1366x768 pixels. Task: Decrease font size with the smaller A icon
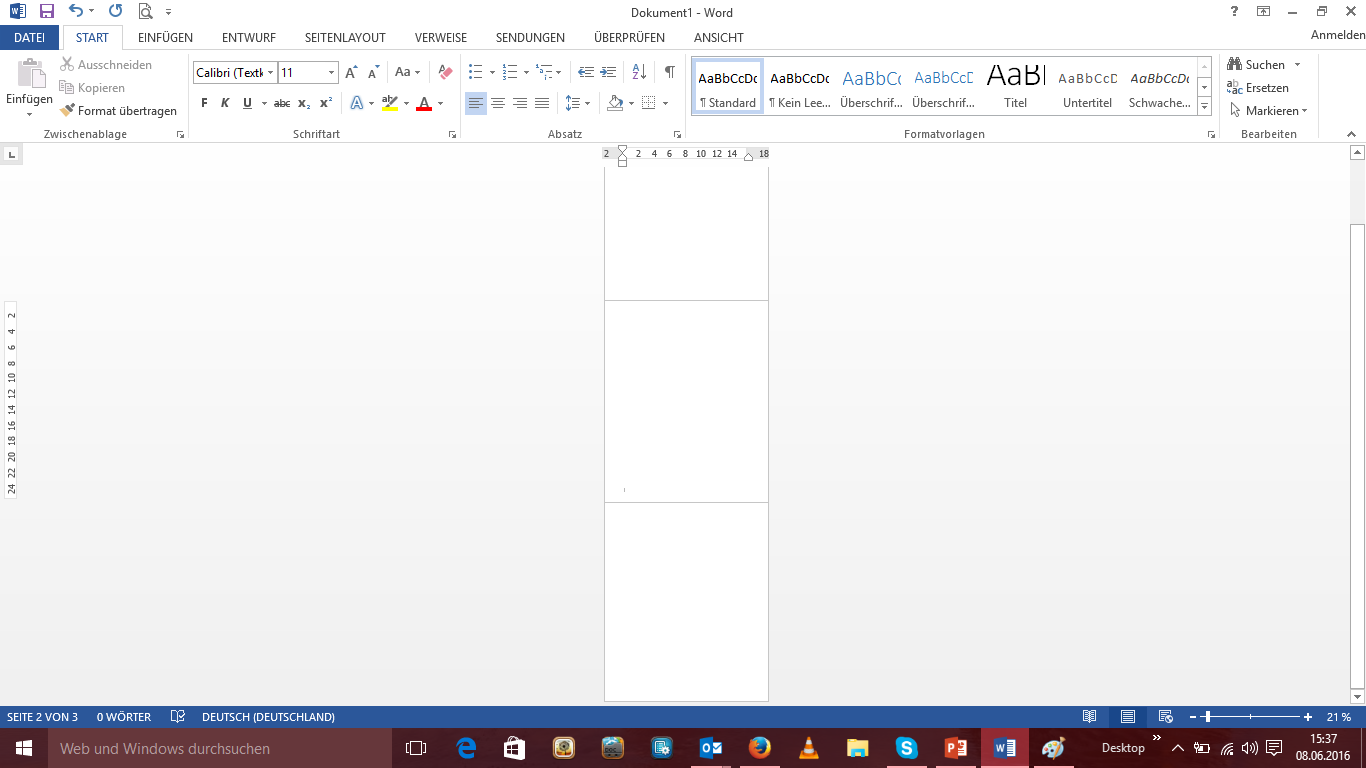point(373,73)
